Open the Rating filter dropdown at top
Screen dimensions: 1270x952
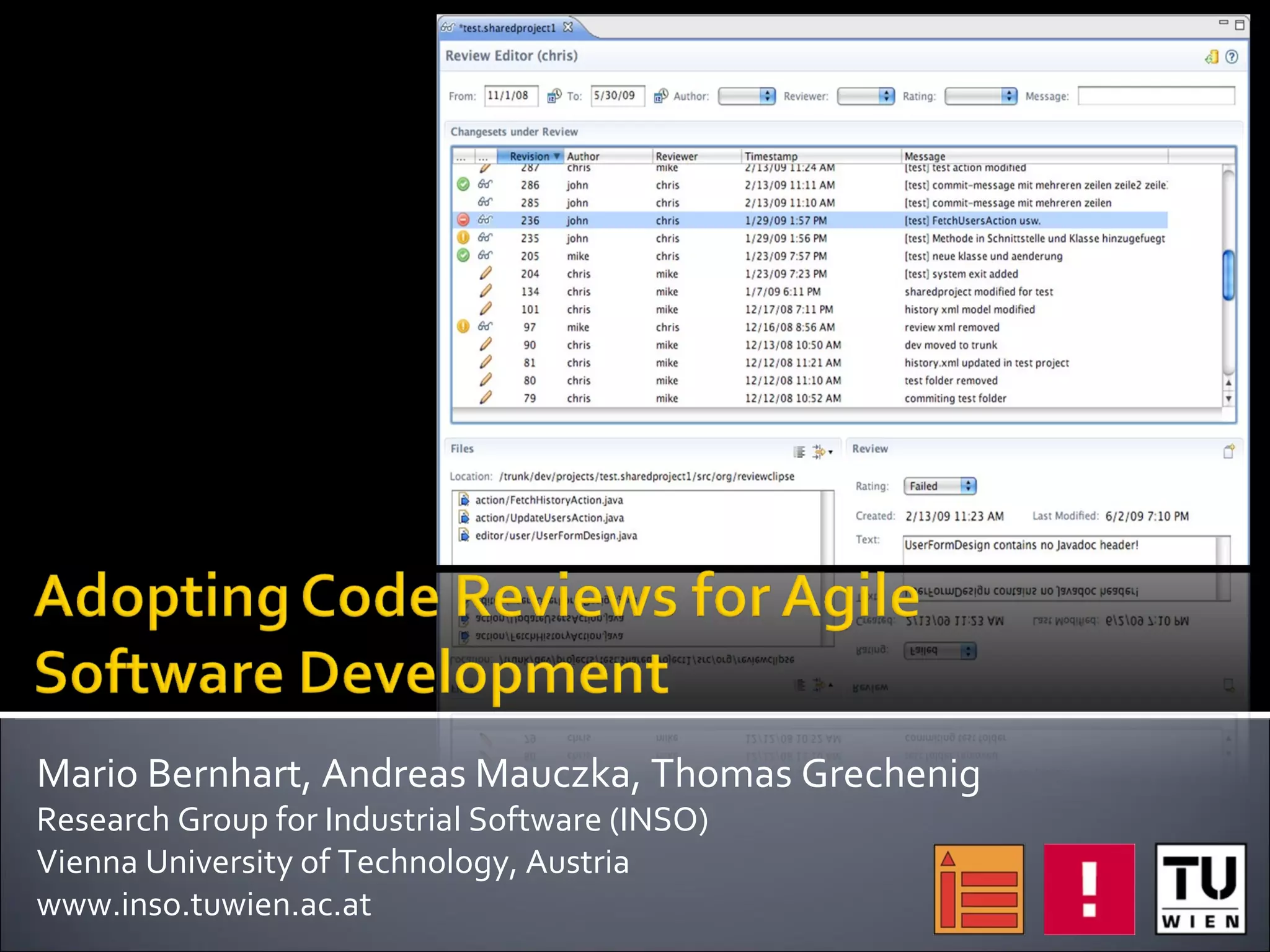tap(980, 96)
